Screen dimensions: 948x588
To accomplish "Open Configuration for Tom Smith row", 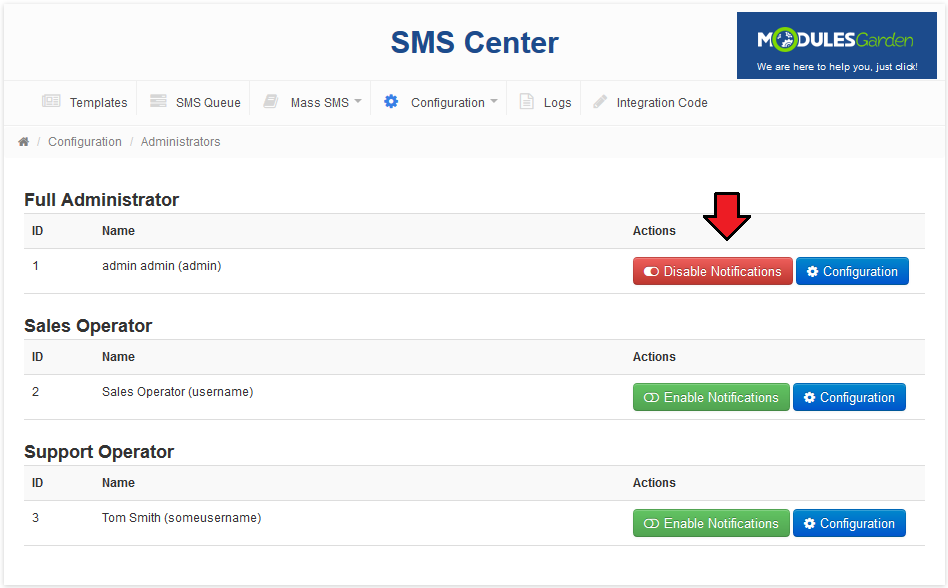I will tap(849, 523).
